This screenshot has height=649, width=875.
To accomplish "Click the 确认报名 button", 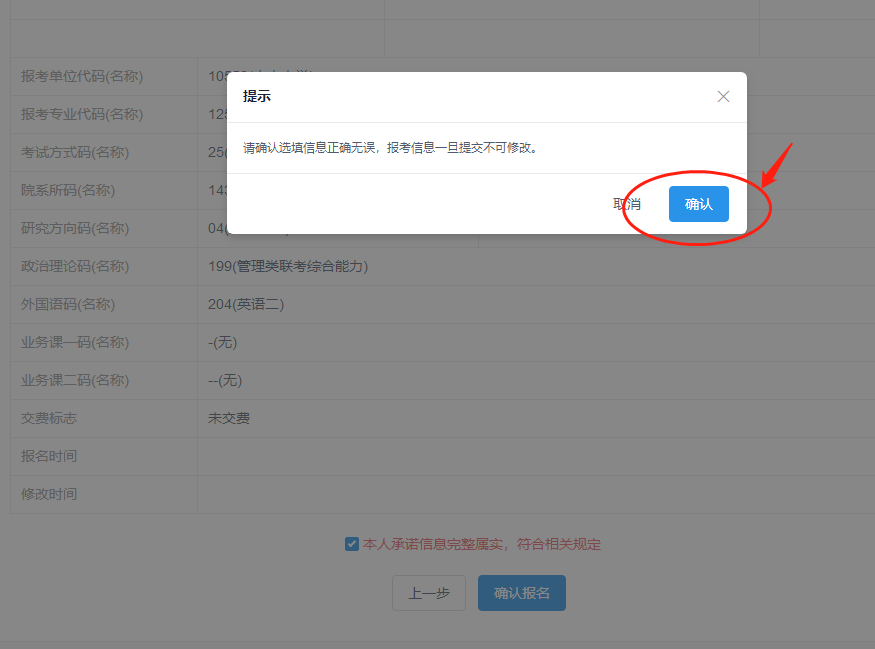I will [521, 592].
